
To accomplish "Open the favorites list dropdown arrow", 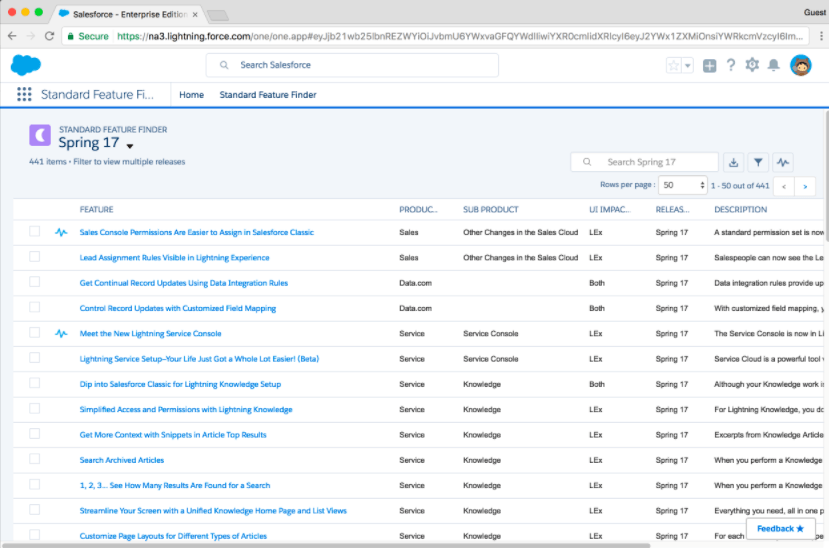I will pos(688,66).
